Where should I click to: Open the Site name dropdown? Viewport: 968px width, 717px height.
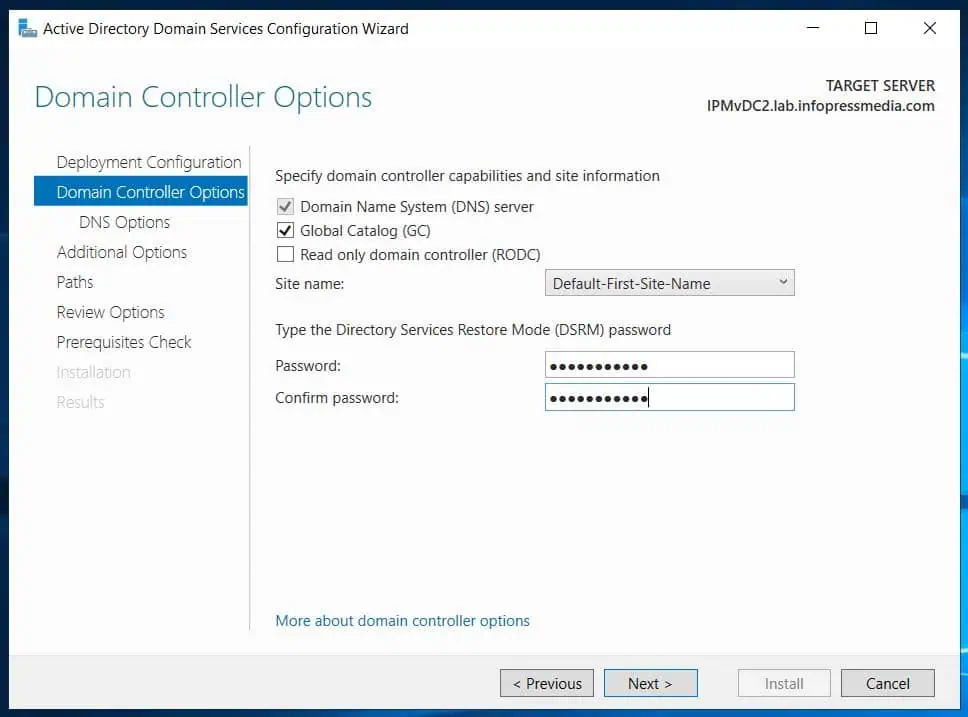click(669, 283)
